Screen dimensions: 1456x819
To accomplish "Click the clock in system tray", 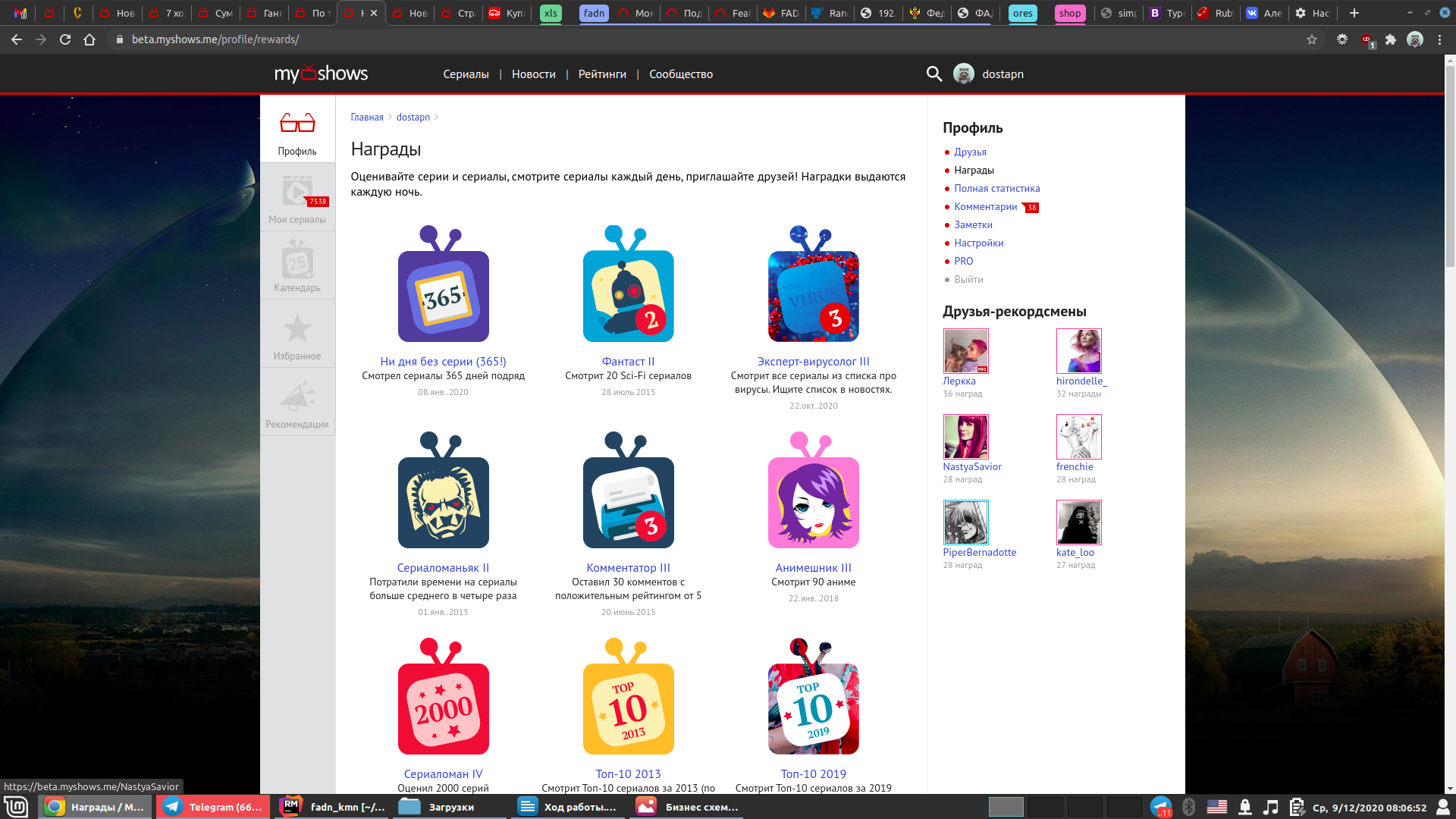I will [1370, 808].
